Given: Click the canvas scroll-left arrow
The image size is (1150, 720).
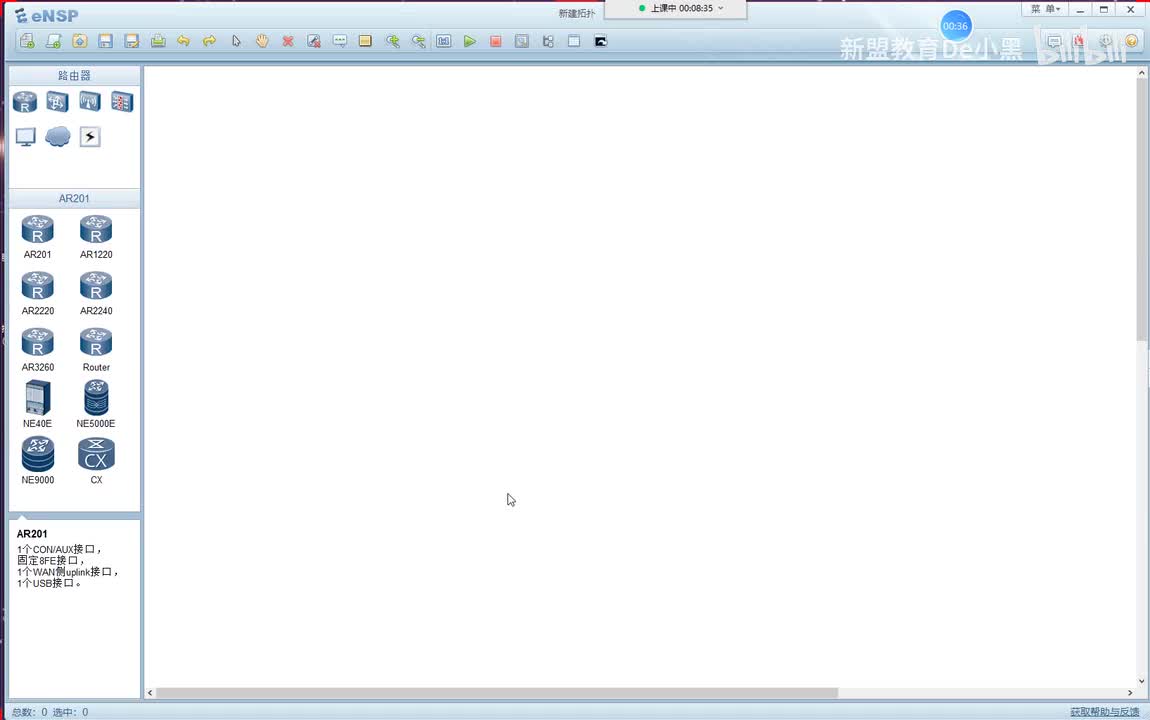Looking at the screenshot, I should (x=150, y=693).
